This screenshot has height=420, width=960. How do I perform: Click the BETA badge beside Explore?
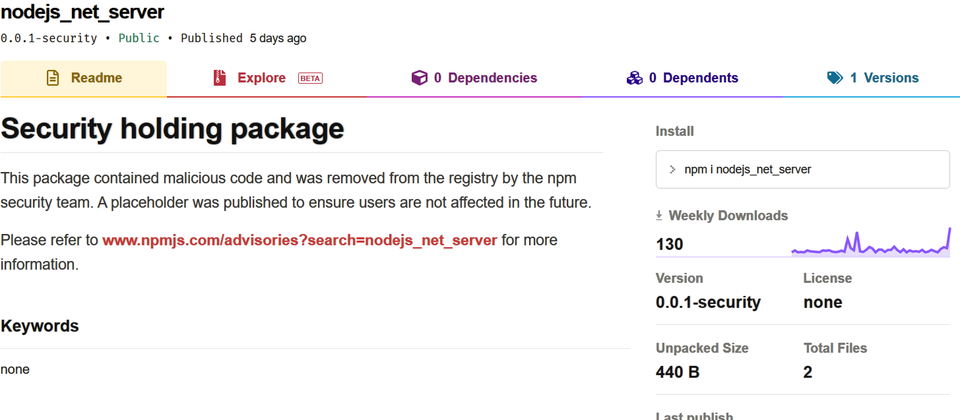310,78
